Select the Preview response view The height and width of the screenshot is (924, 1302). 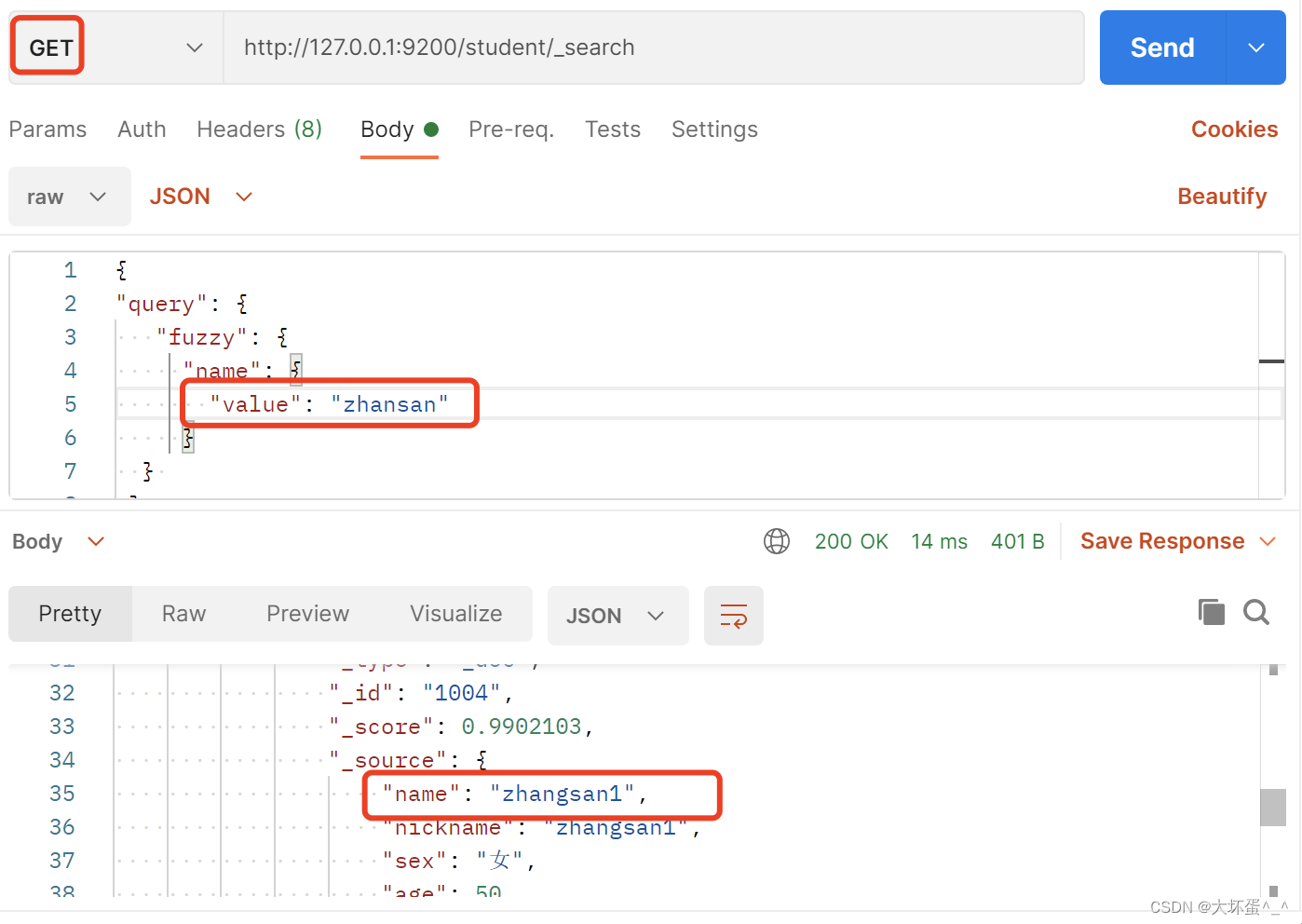click(x=307, y=614)
